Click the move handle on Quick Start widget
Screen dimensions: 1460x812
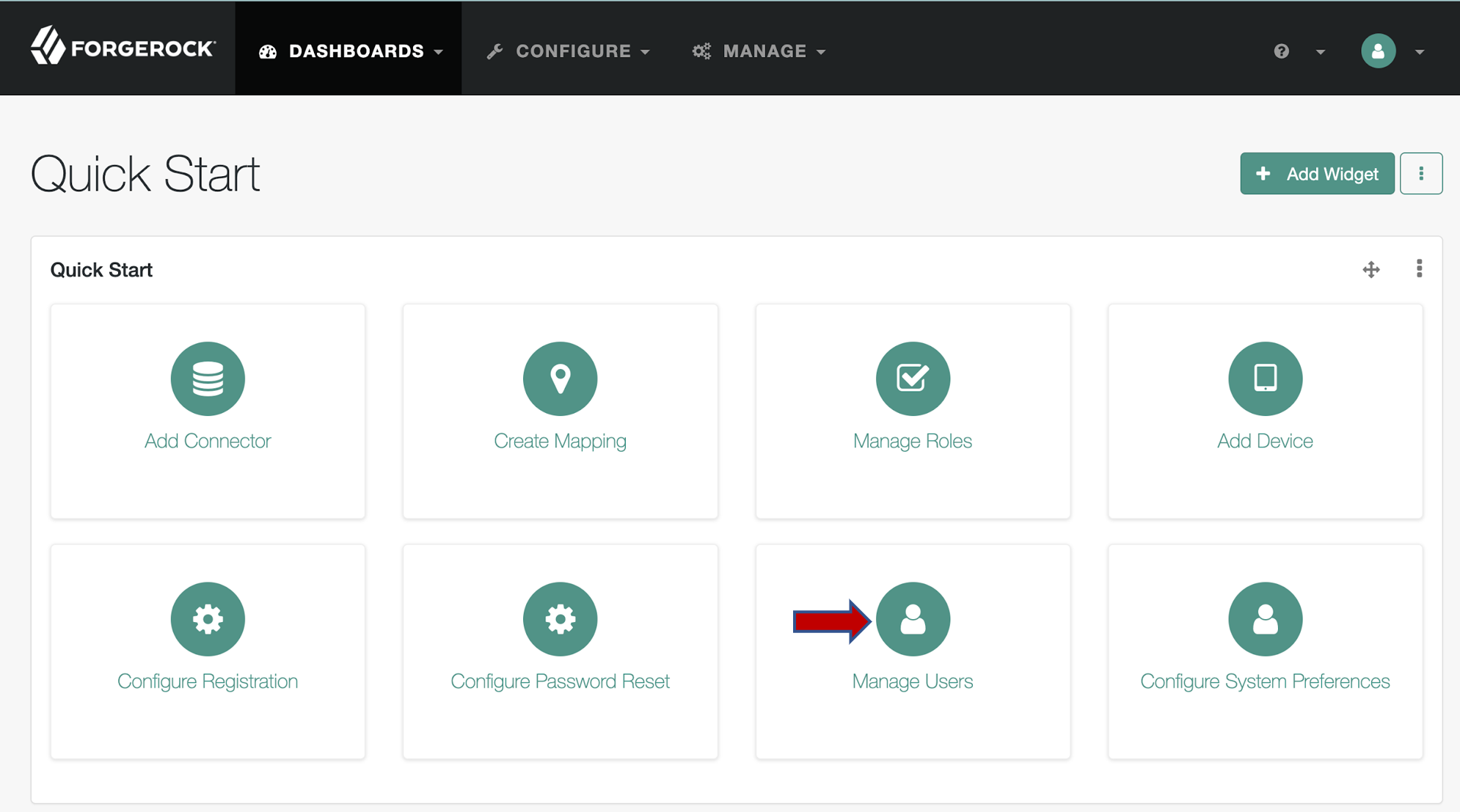(x=1370, y=270)
